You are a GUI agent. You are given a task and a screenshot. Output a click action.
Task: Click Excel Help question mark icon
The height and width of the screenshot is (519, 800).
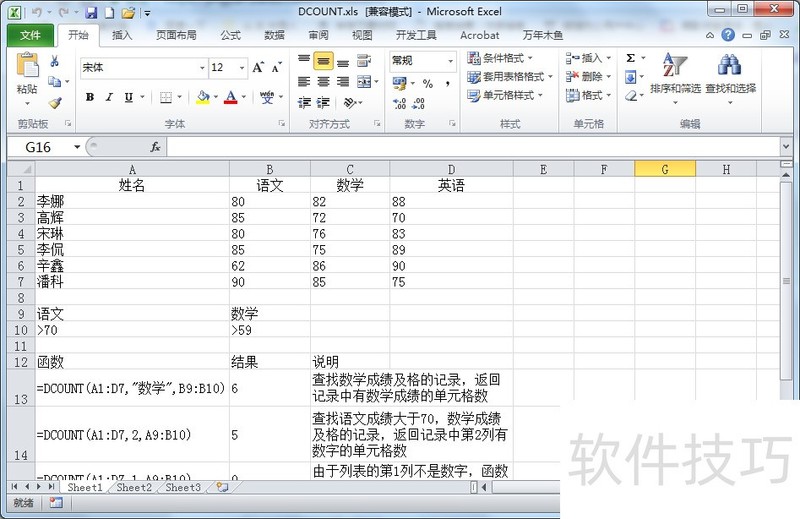(x=728, y=35)
